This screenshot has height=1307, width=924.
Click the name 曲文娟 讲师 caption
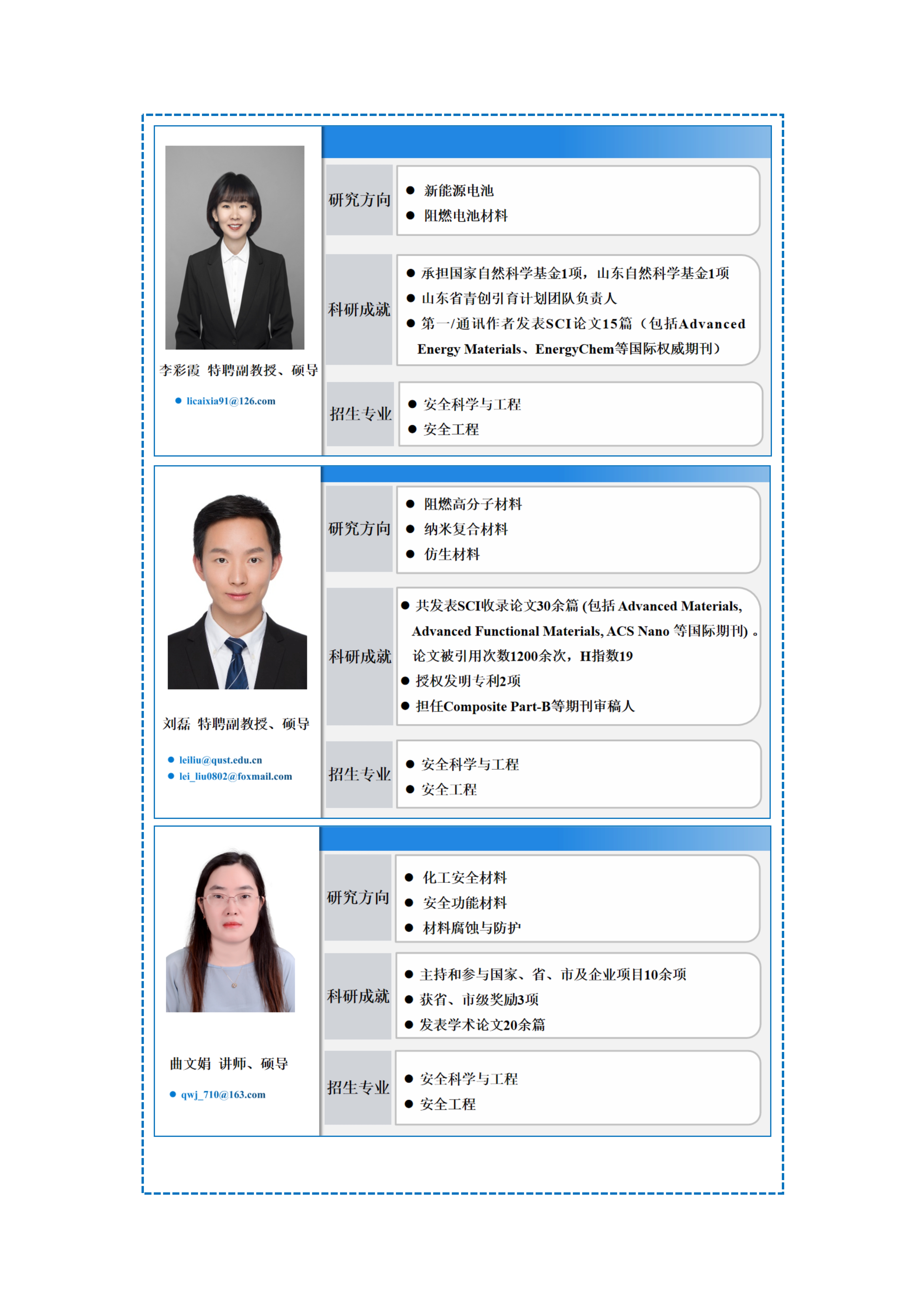point(229,1063)
